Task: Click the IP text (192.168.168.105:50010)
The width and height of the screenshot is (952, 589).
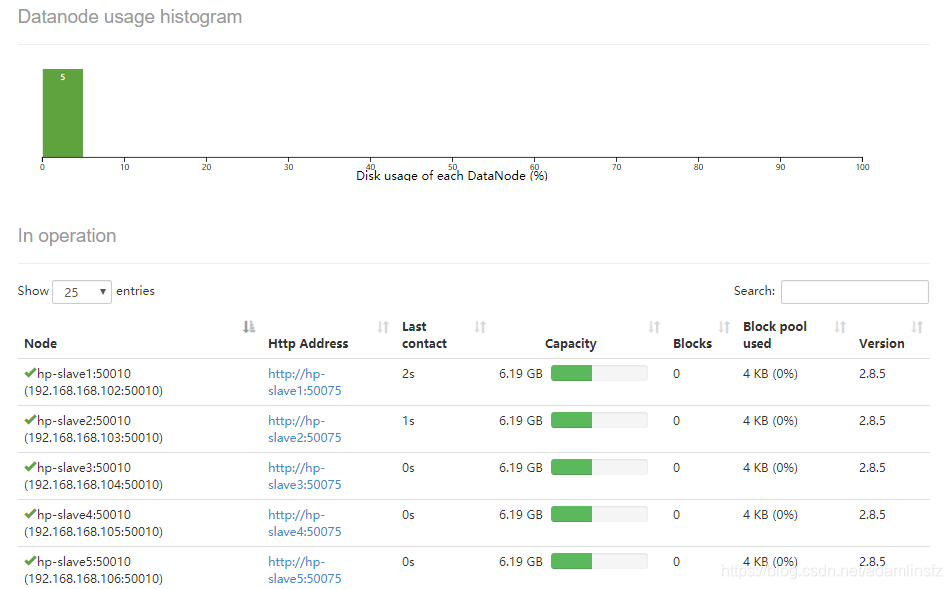Action: pyautogui.click(x=94, y=531)
